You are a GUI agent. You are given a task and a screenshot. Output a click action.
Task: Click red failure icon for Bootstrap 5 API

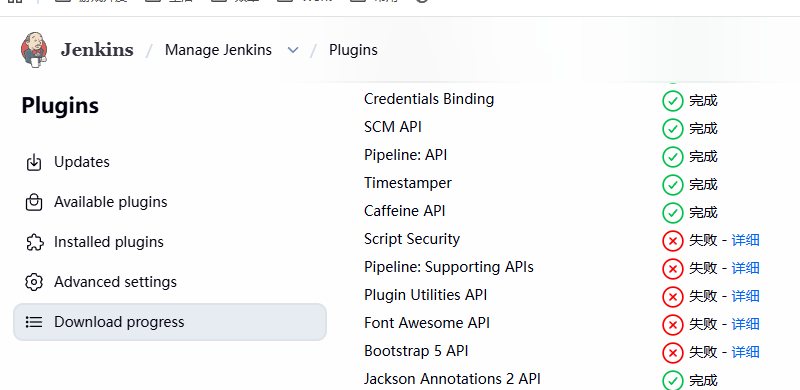672,353
